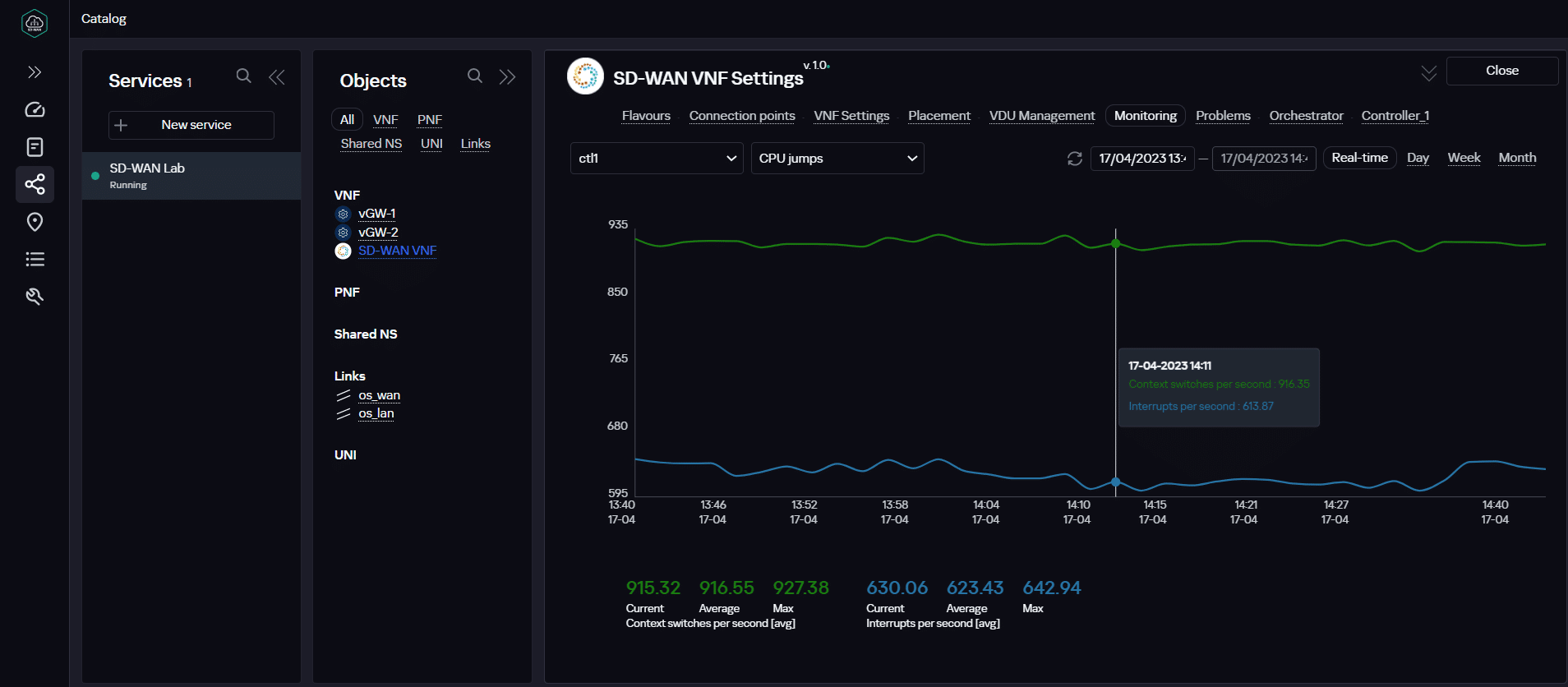Click the New service button
This screenshot has width=1568, height=687.
191,125
